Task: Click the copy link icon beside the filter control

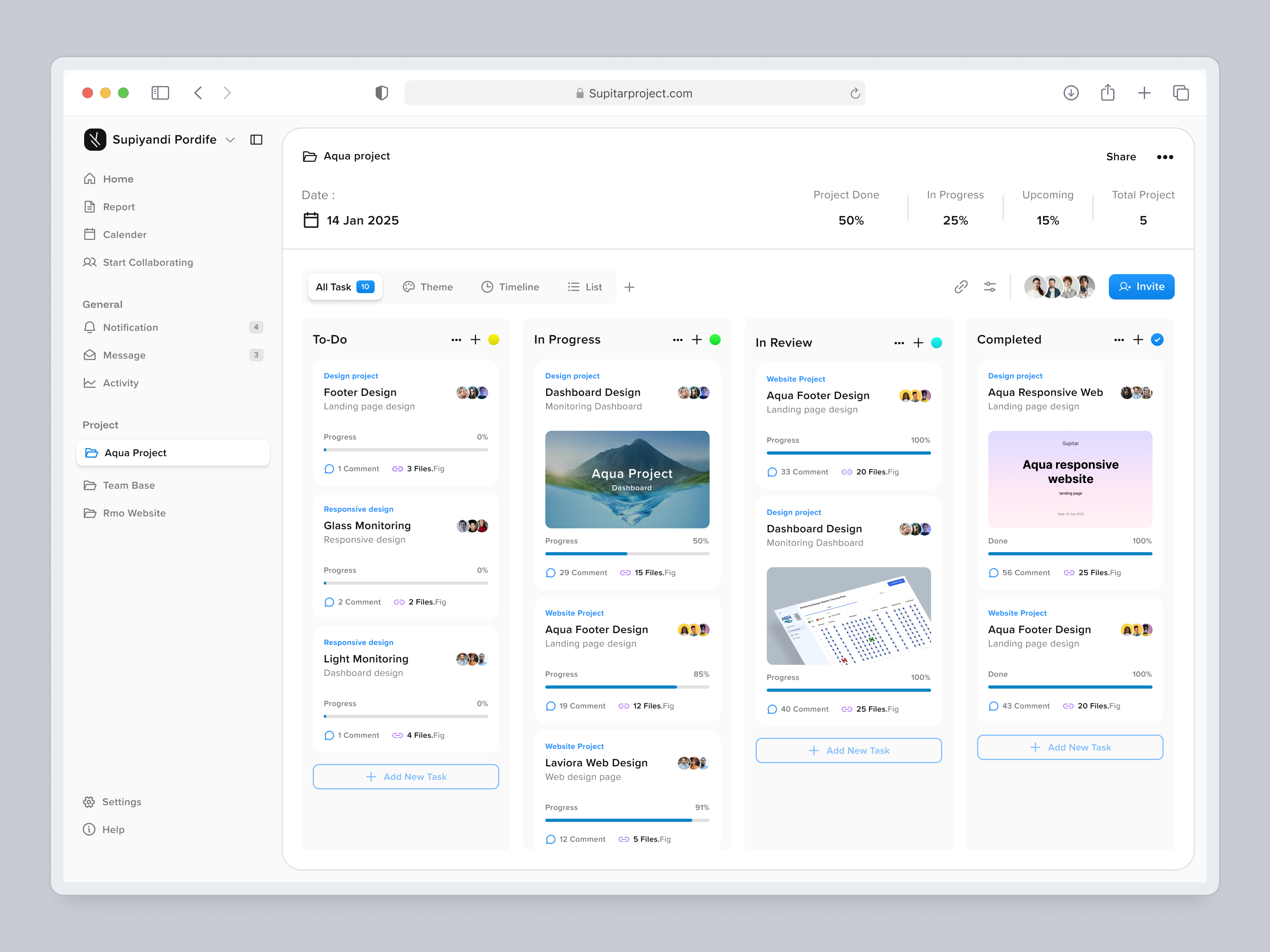Action: point(962,287)
